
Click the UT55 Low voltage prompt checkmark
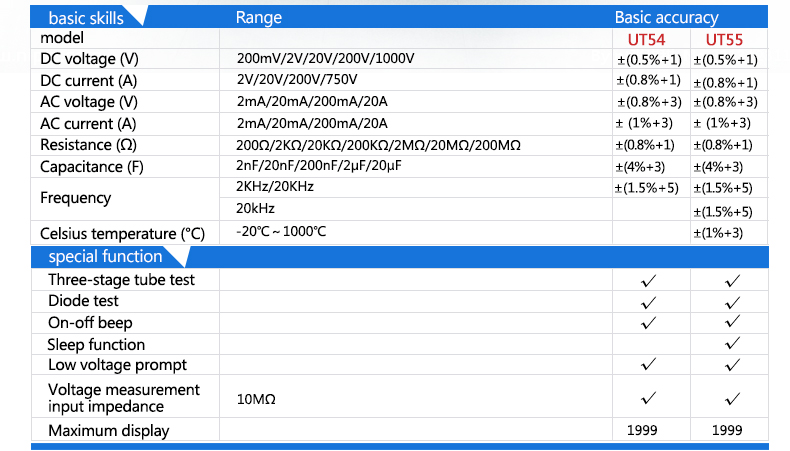(733, 364)
